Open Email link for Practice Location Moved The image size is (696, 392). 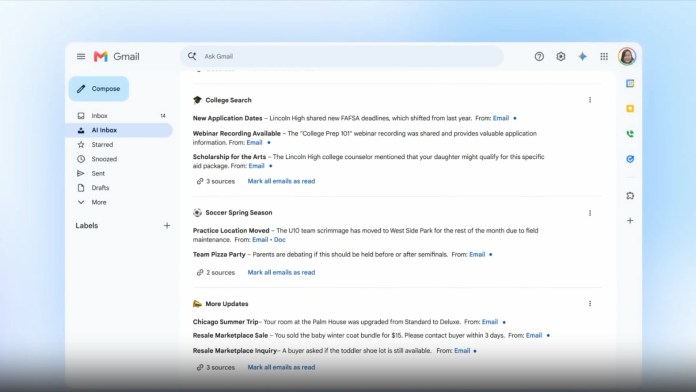tap(260, 239)
